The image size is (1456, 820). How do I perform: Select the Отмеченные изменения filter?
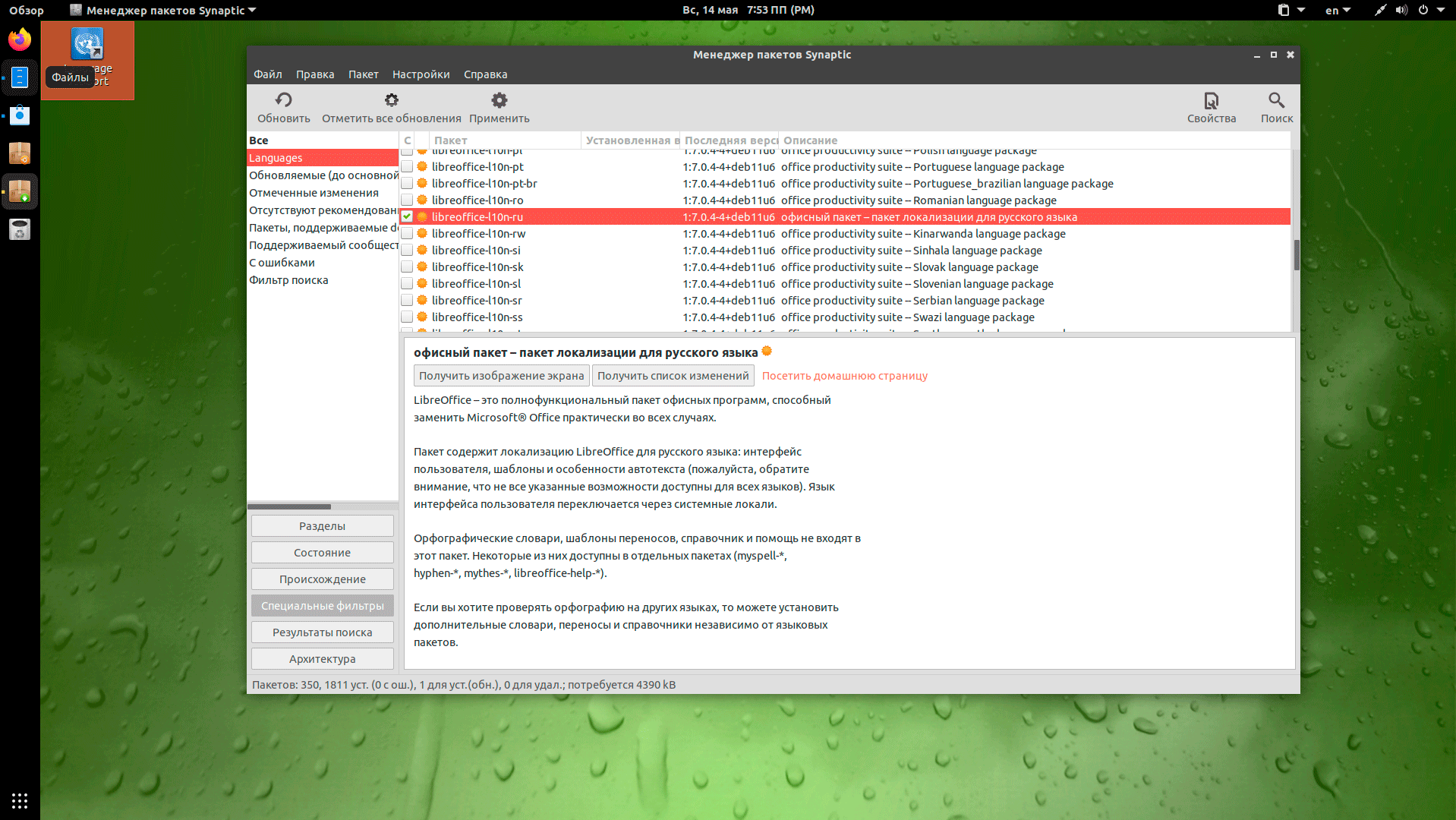314,193
